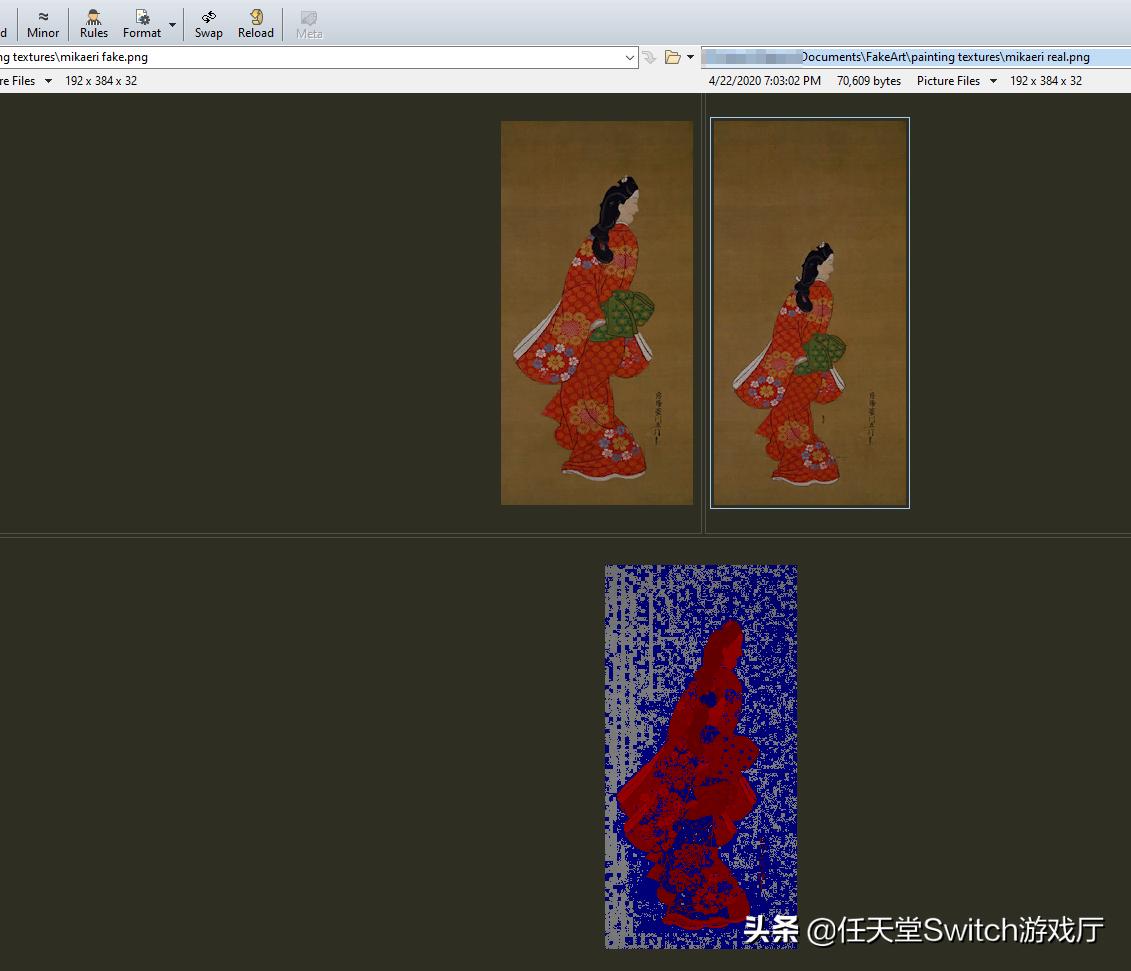Click the right pane's 192 x 384 x 32 text
Screen dimensions: 1131x971
tap(1046, 81)
